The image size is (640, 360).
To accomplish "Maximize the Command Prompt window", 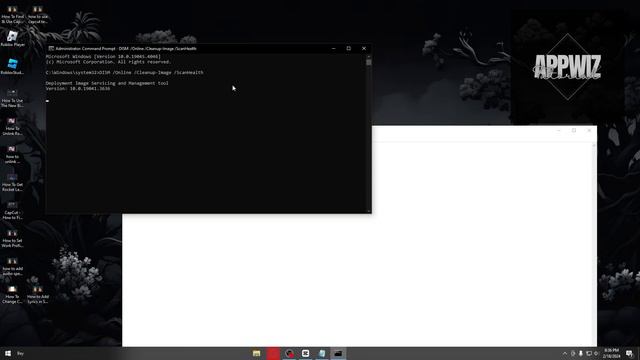I will [349, 49].
